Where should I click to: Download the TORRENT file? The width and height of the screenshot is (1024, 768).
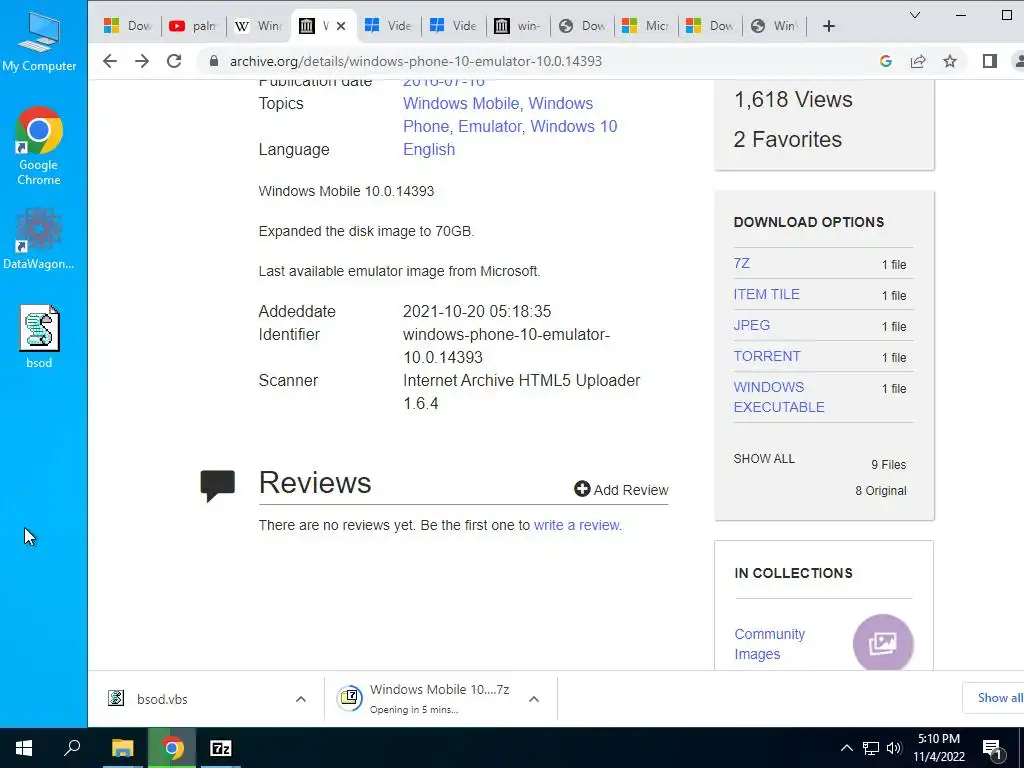click(767, 357)
